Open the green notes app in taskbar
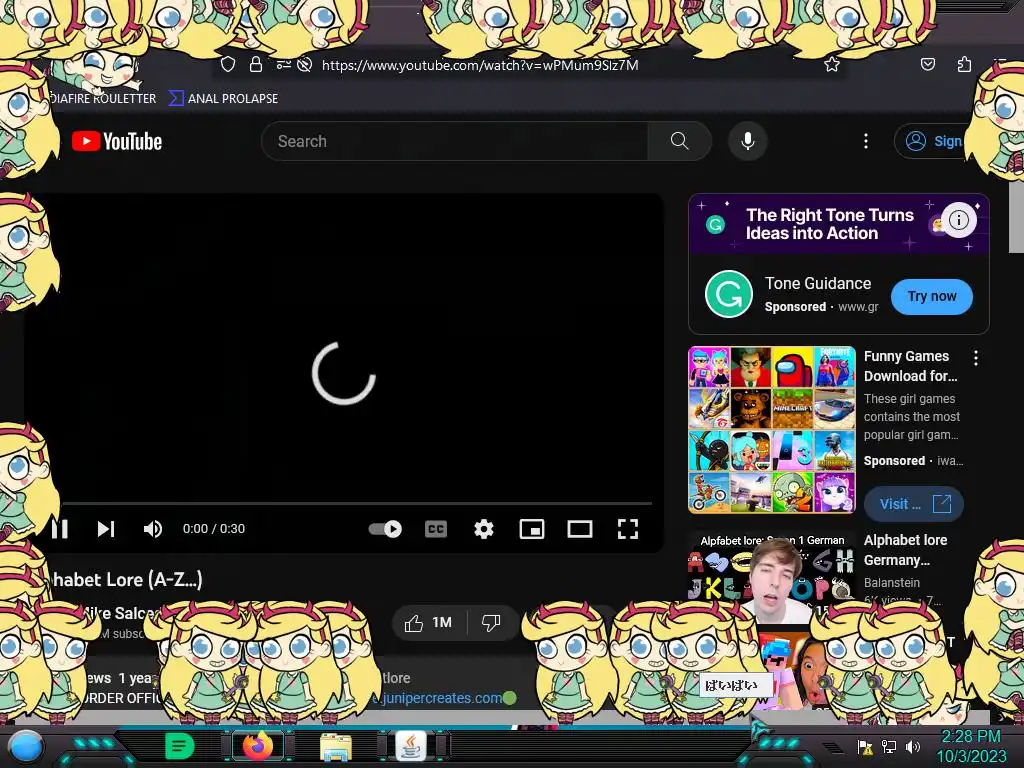The height and width of the screenshot is (768, 1024). click(x=179, y=746)
